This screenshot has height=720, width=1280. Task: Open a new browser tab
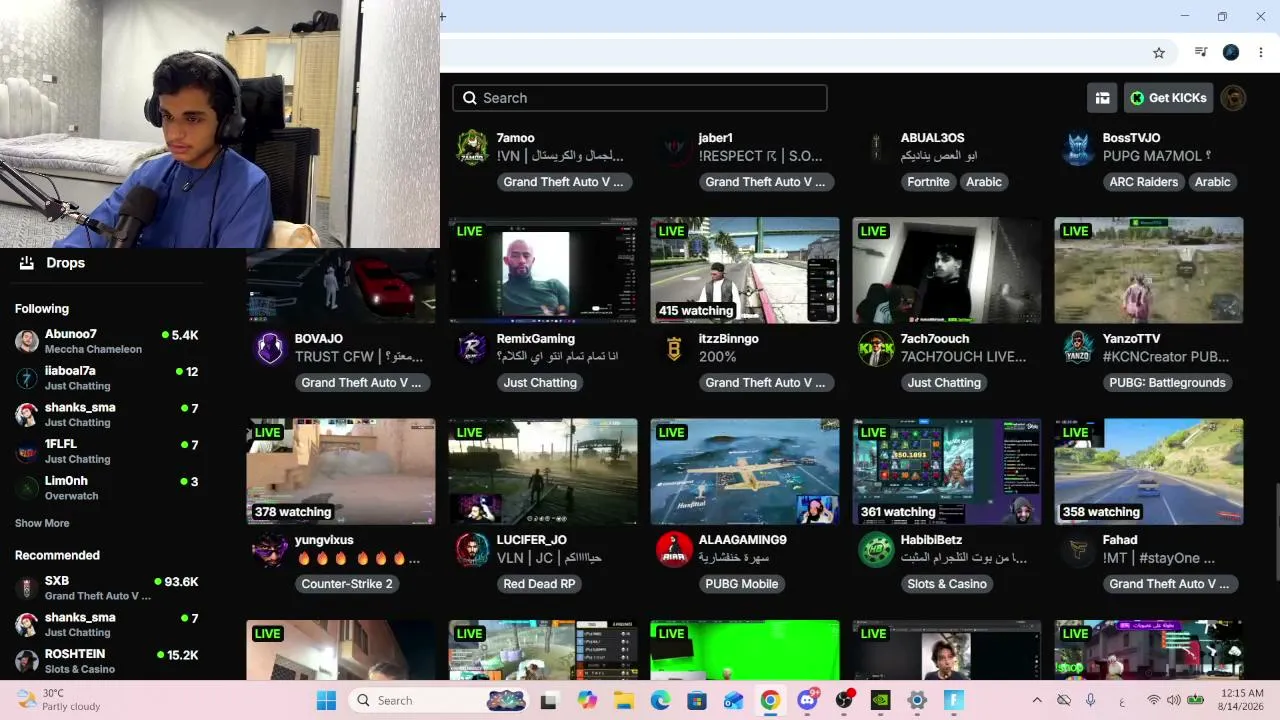(x=443, y=16)
